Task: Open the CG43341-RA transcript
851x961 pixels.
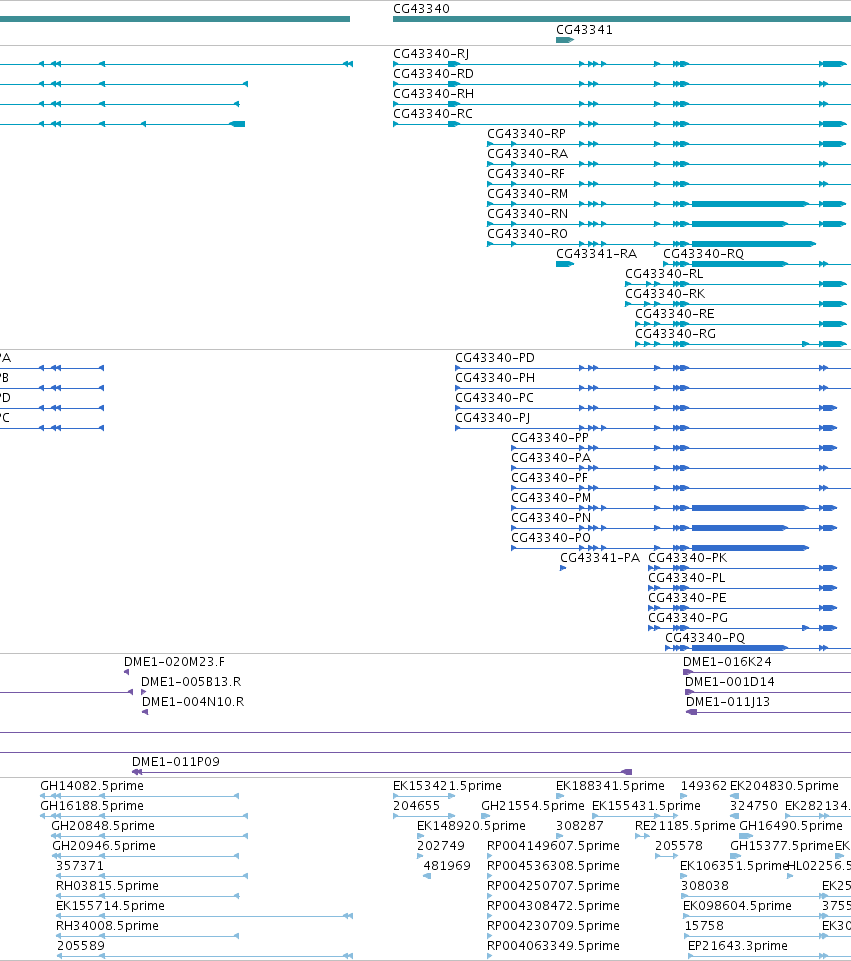Action: (596, 254)
